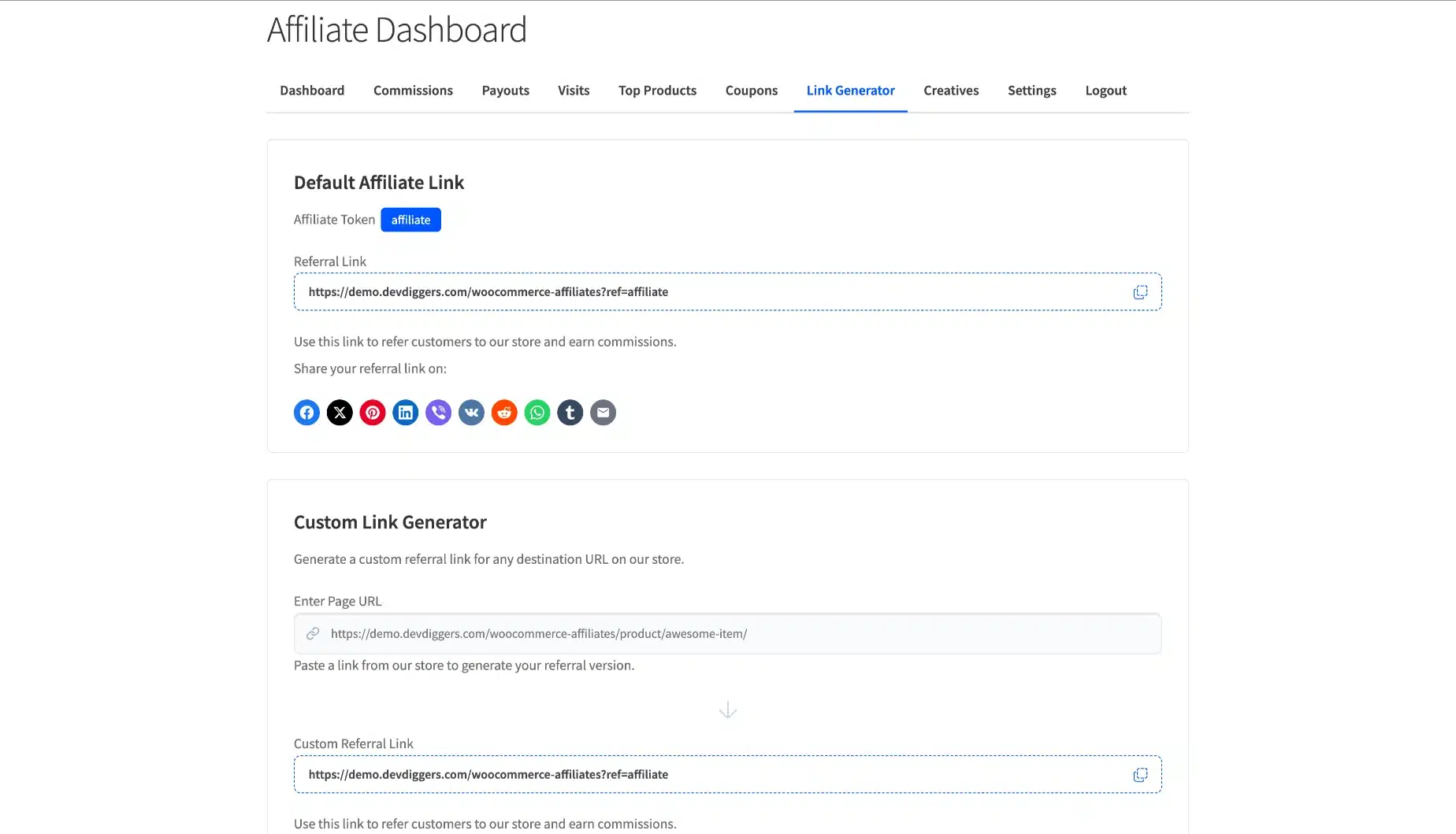Image resolution: width=1456 pixels, height=834 pixels.
Task: Copy the default Referral Link
Action: click(1140, 292)
